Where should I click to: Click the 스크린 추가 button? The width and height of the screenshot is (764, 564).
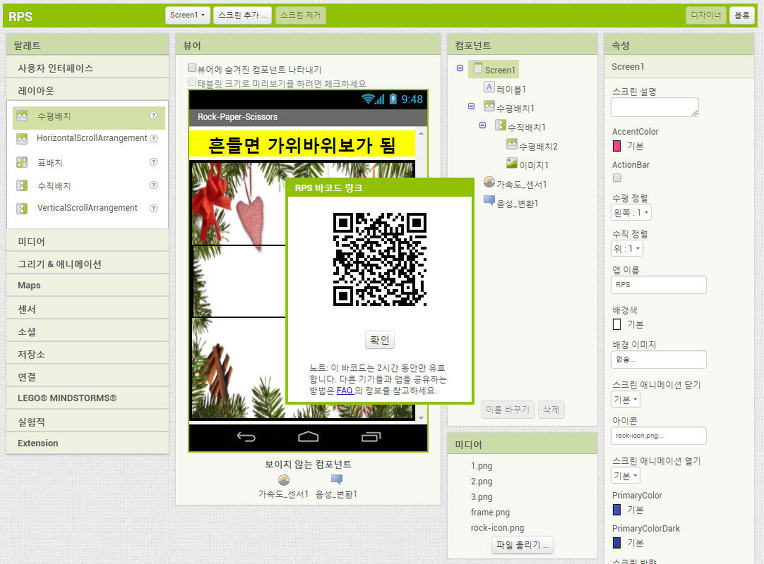click(242, 15)
